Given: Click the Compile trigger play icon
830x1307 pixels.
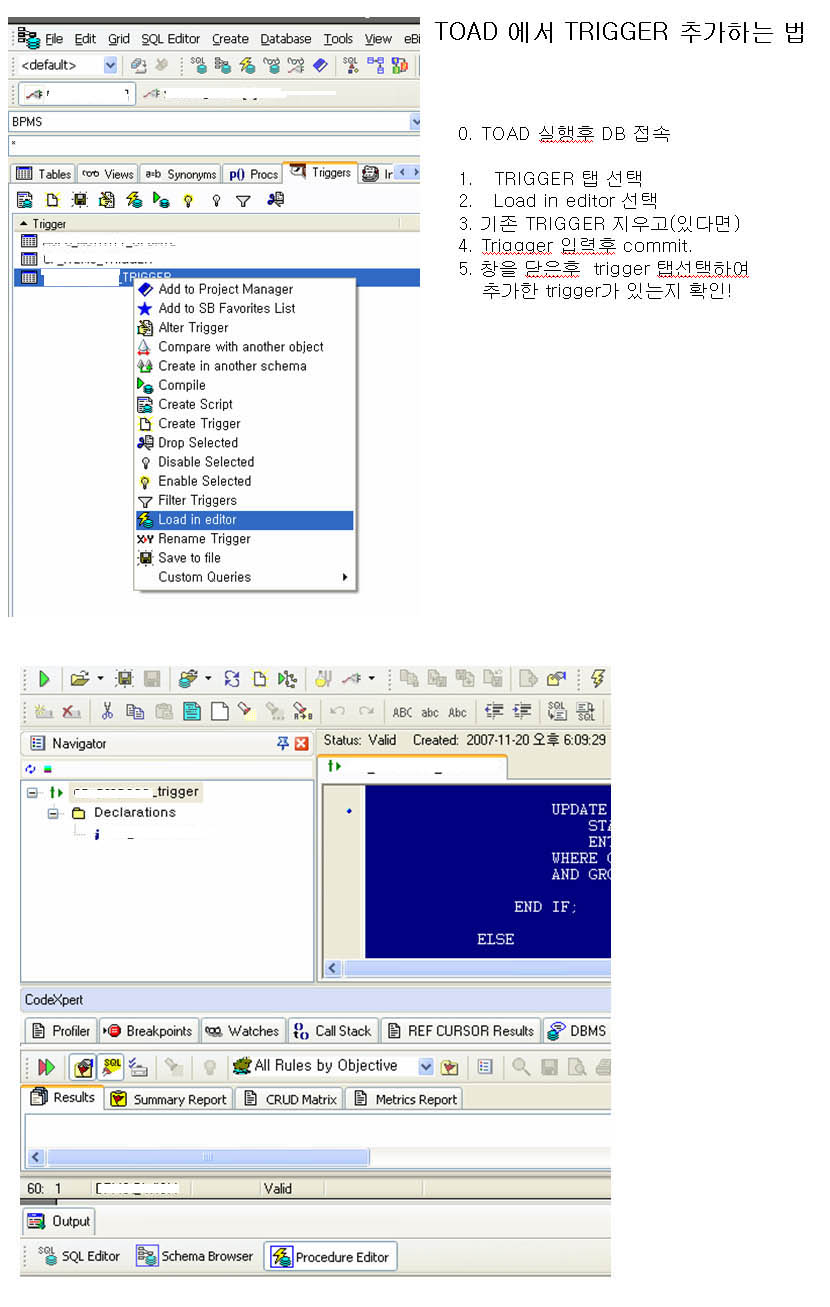Looking at the screenshot, I should pos(160,200).
